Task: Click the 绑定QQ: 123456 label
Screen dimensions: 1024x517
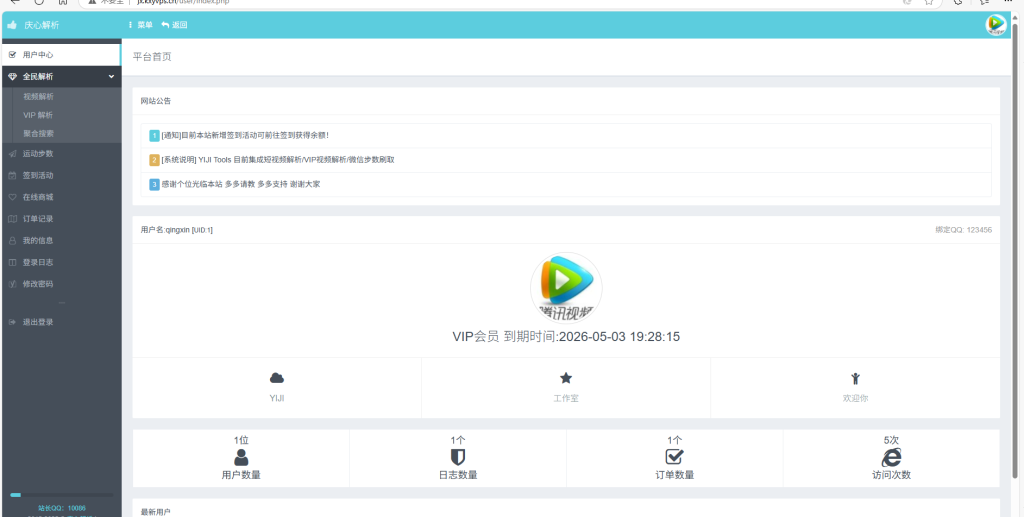Action: point(963,230)
